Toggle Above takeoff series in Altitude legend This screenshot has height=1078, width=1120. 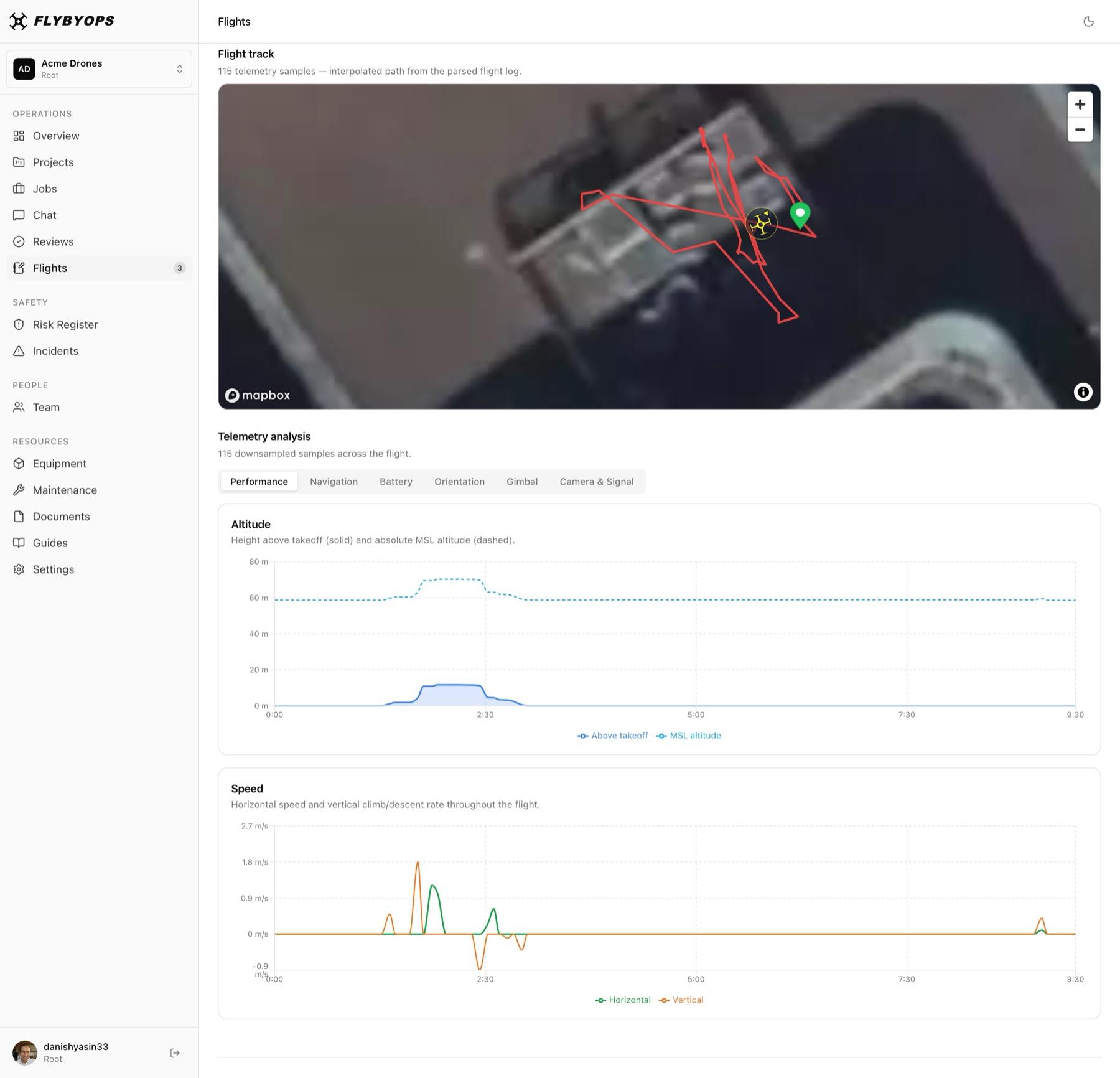coord(613,736)
